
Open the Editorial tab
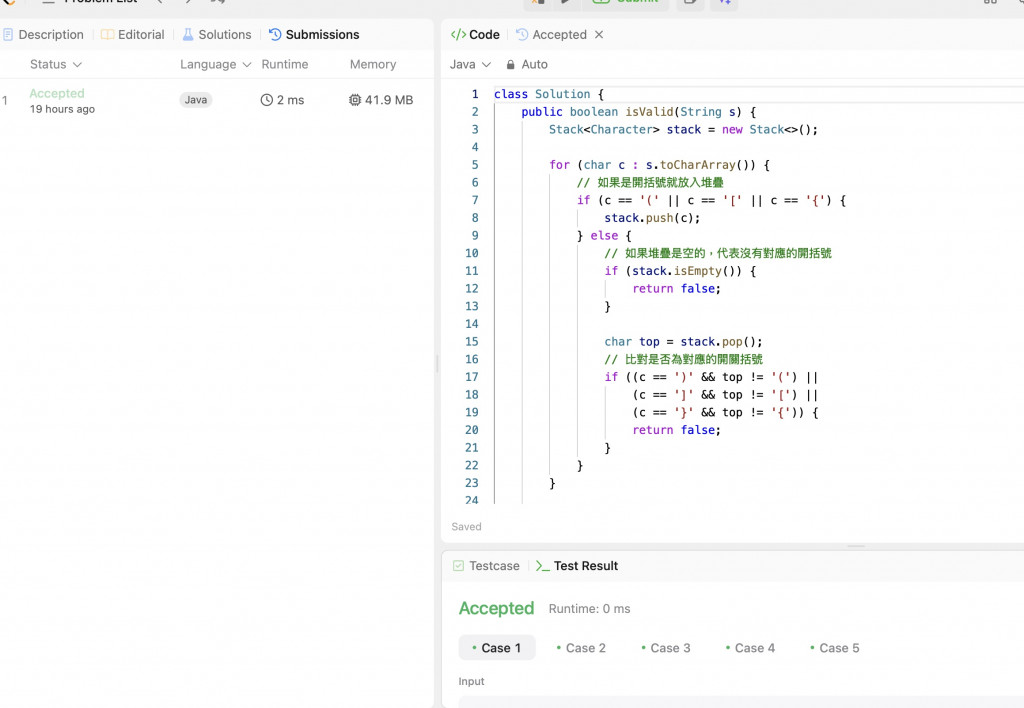pos(133,35)
